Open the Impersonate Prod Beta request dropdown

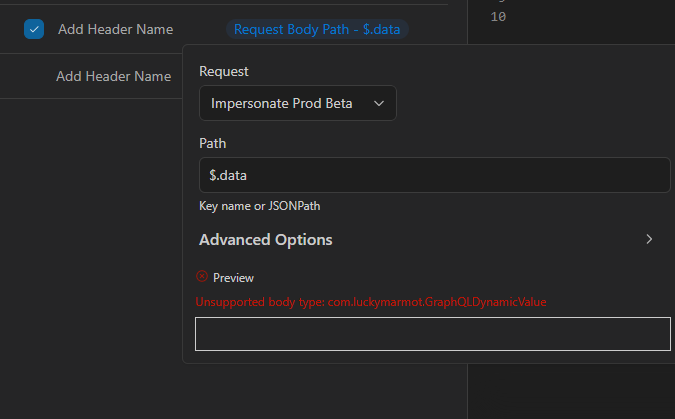point(297,103)
